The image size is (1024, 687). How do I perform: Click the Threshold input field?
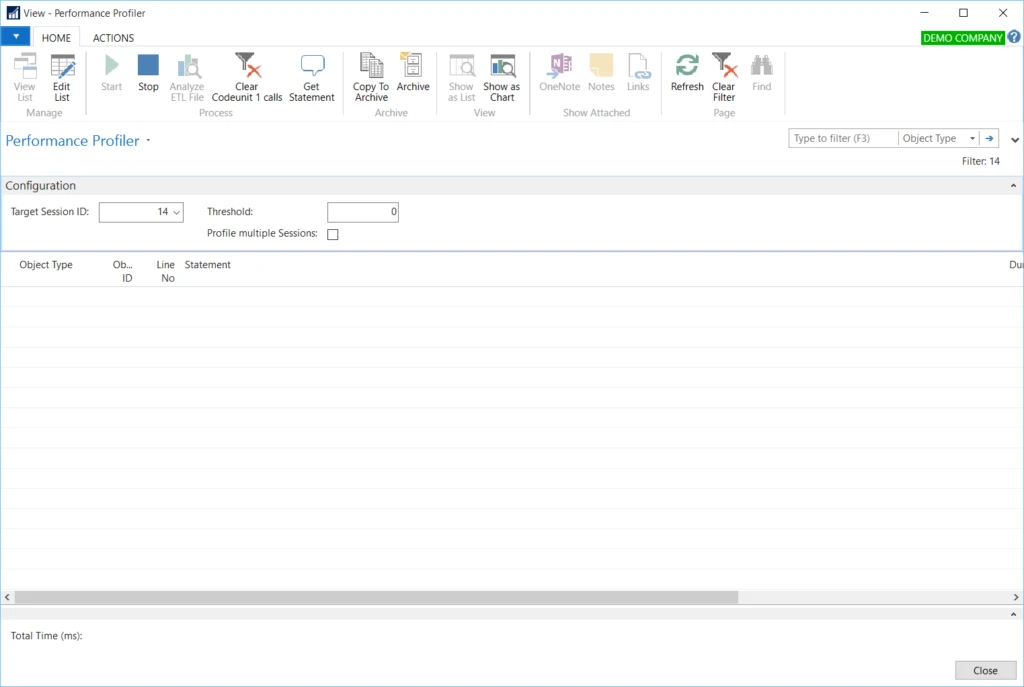click(x=362, y=212)
